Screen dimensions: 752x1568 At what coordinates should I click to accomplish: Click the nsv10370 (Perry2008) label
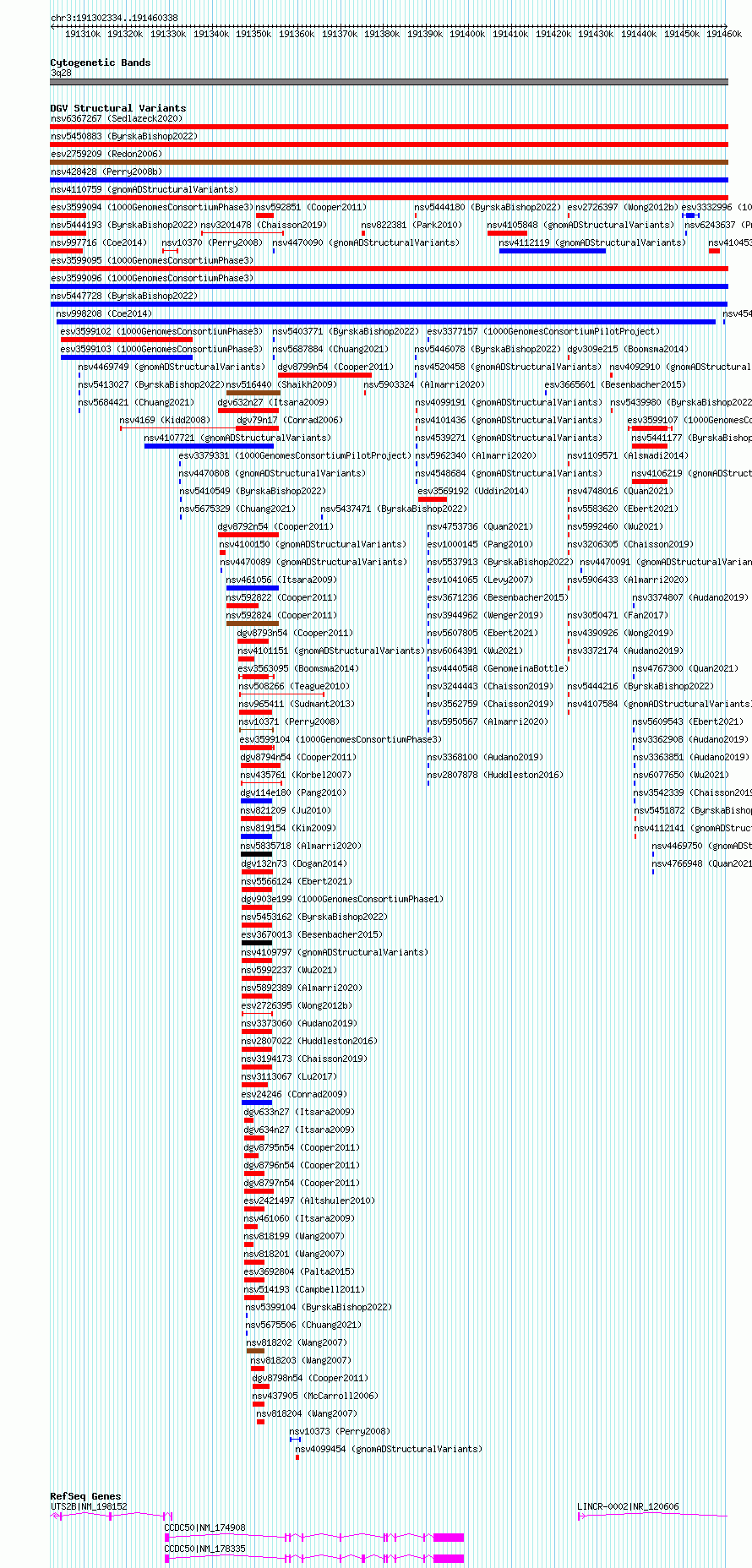point(213,243)
